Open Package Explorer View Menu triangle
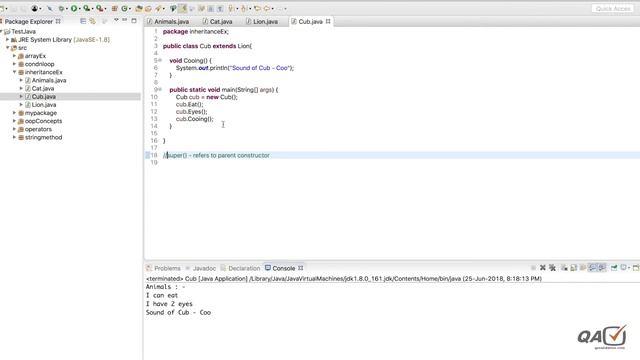Screen dimensions: 640x360 (x=116, y=20)
